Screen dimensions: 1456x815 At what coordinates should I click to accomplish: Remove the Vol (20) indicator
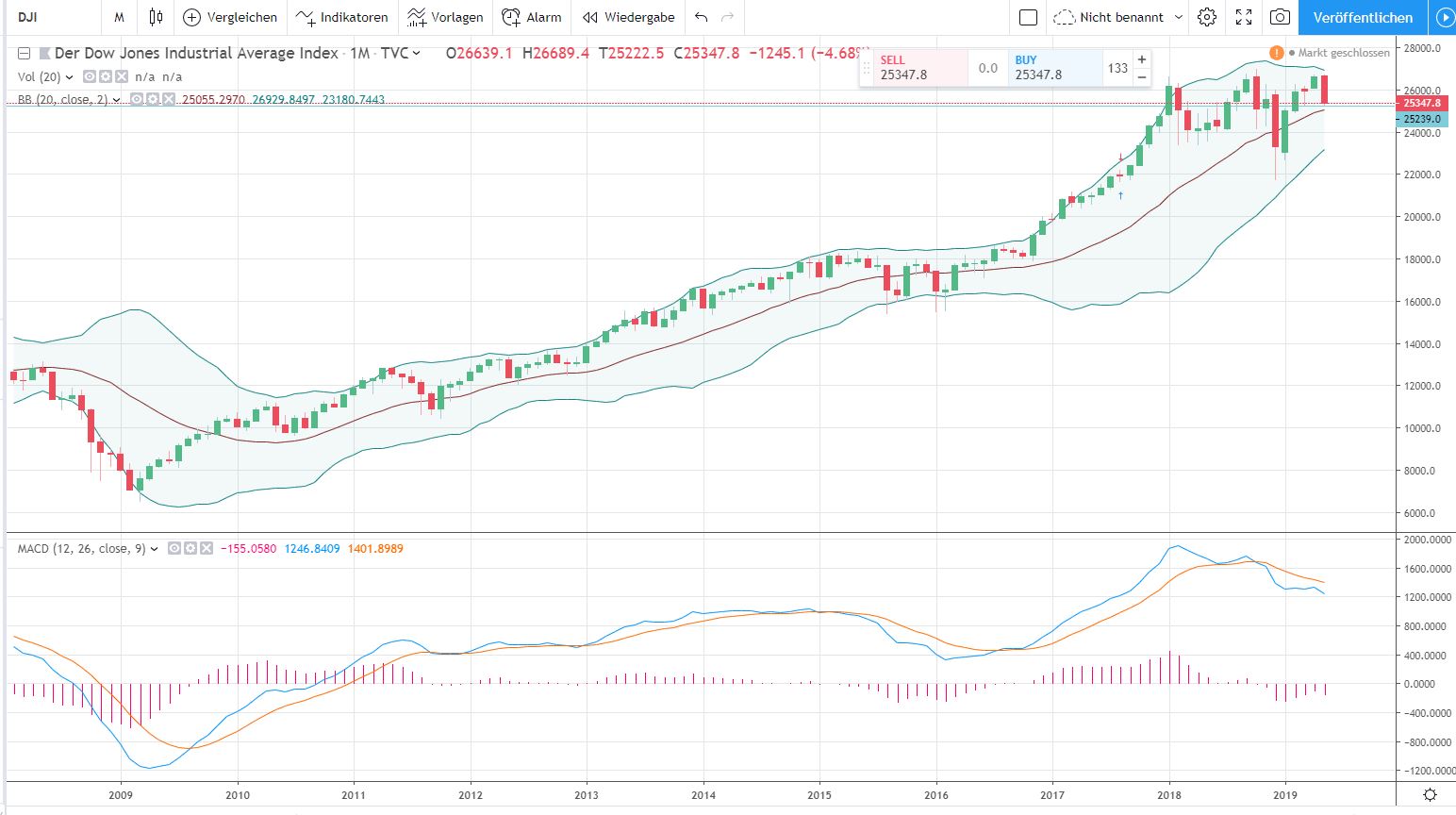[x=120, y=76]
